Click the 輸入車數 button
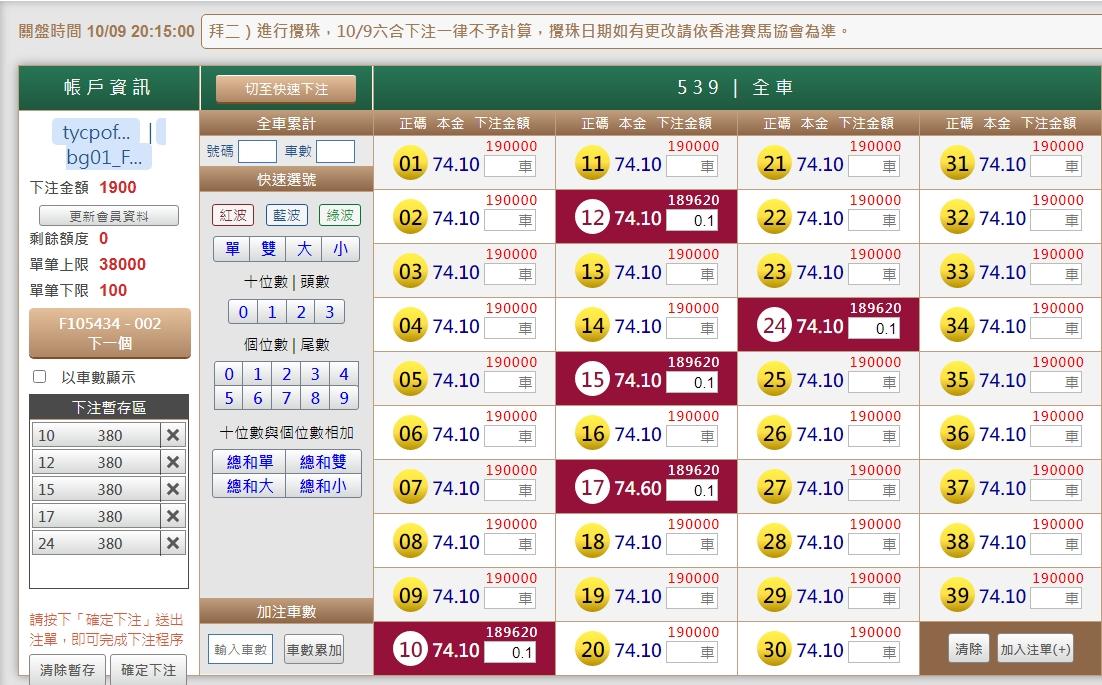 coord(240,650)
